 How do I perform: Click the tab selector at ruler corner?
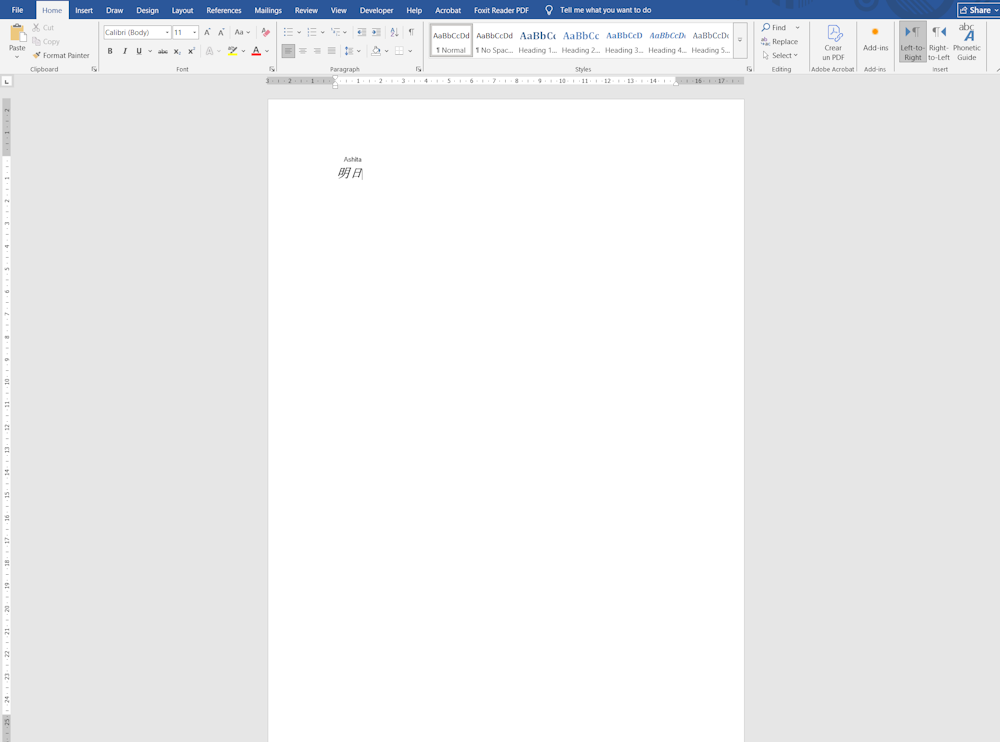[7, 81]
